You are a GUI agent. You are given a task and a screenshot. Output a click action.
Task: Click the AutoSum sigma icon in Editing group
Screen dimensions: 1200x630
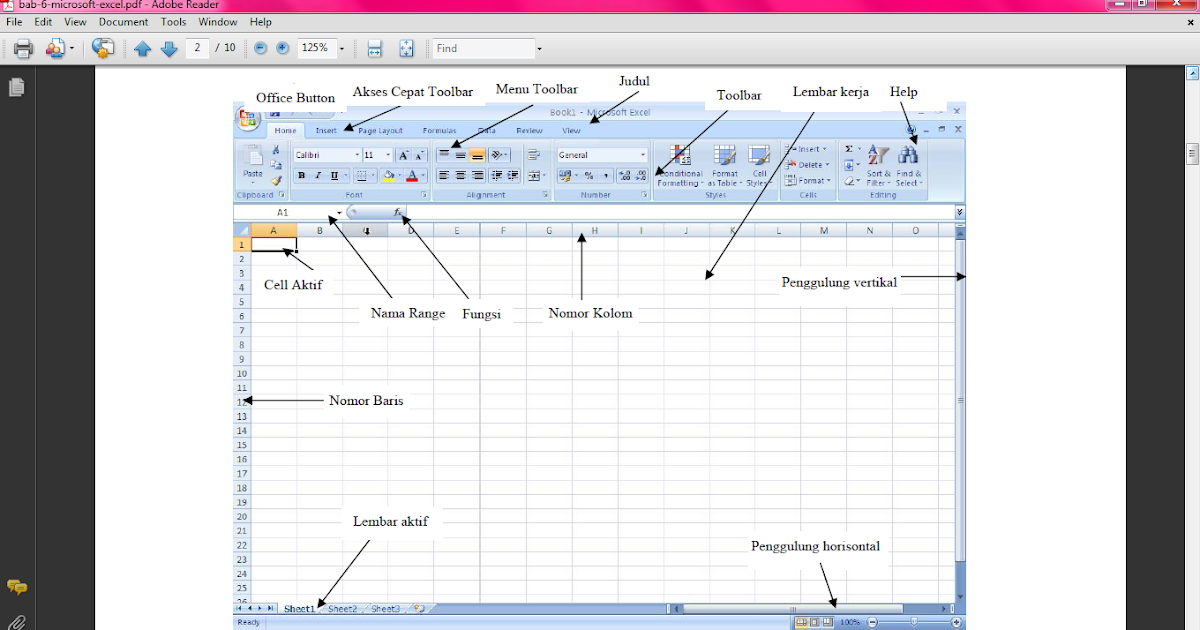coord(848,149)
